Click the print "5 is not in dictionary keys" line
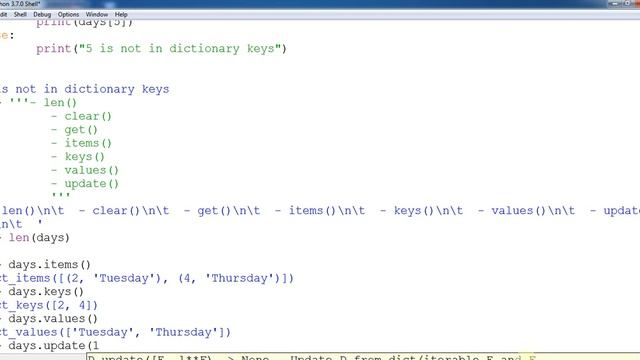The width and height of the screenshot is (640, 360). 161,49
